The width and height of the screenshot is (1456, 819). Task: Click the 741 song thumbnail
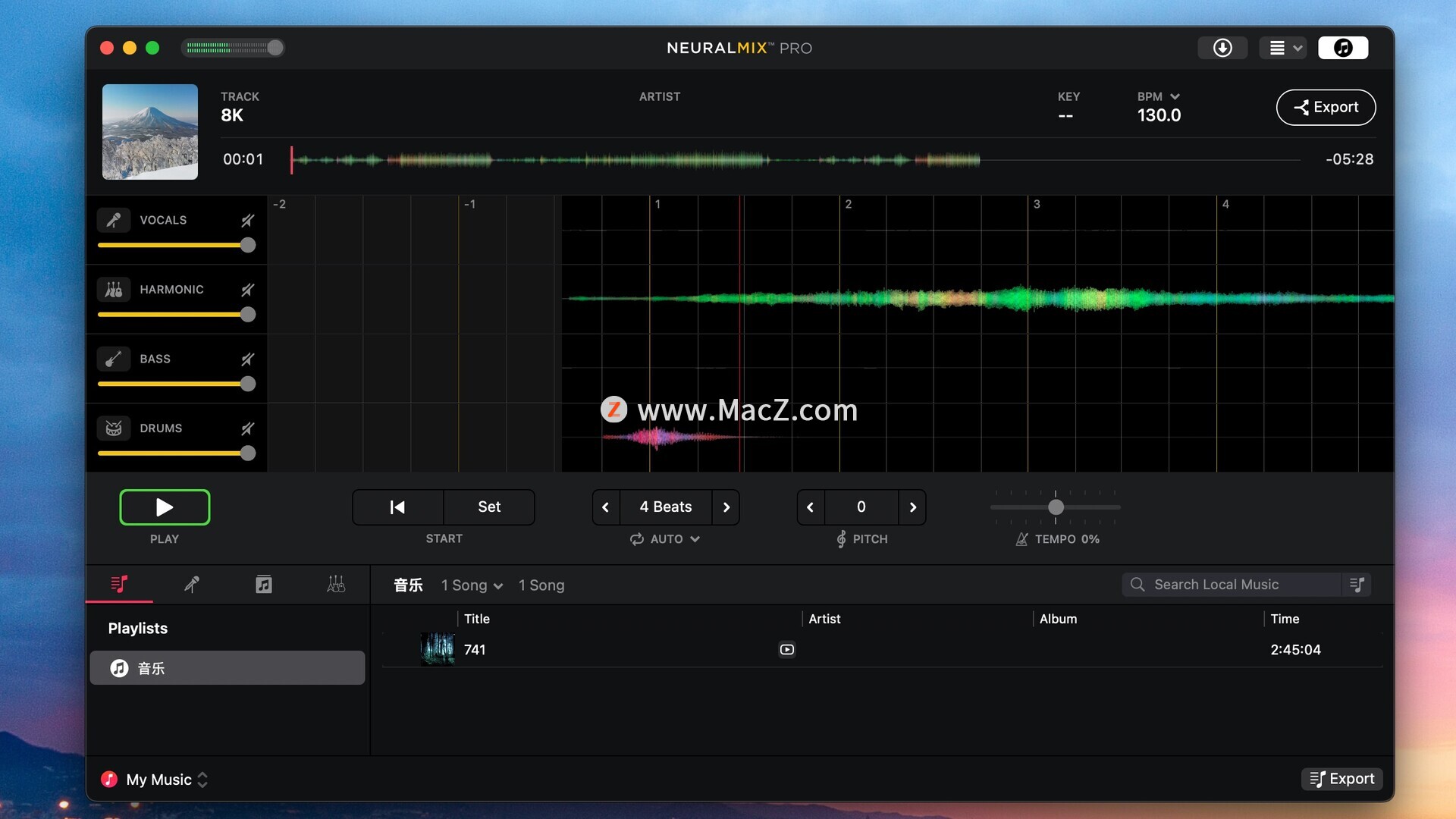pyautogui.click(x=438, y=650)
